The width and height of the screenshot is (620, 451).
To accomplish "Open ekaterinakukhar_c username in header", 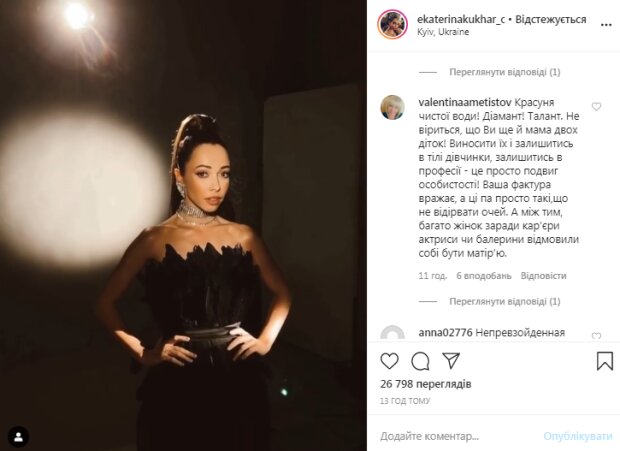I will coord(461,19).
